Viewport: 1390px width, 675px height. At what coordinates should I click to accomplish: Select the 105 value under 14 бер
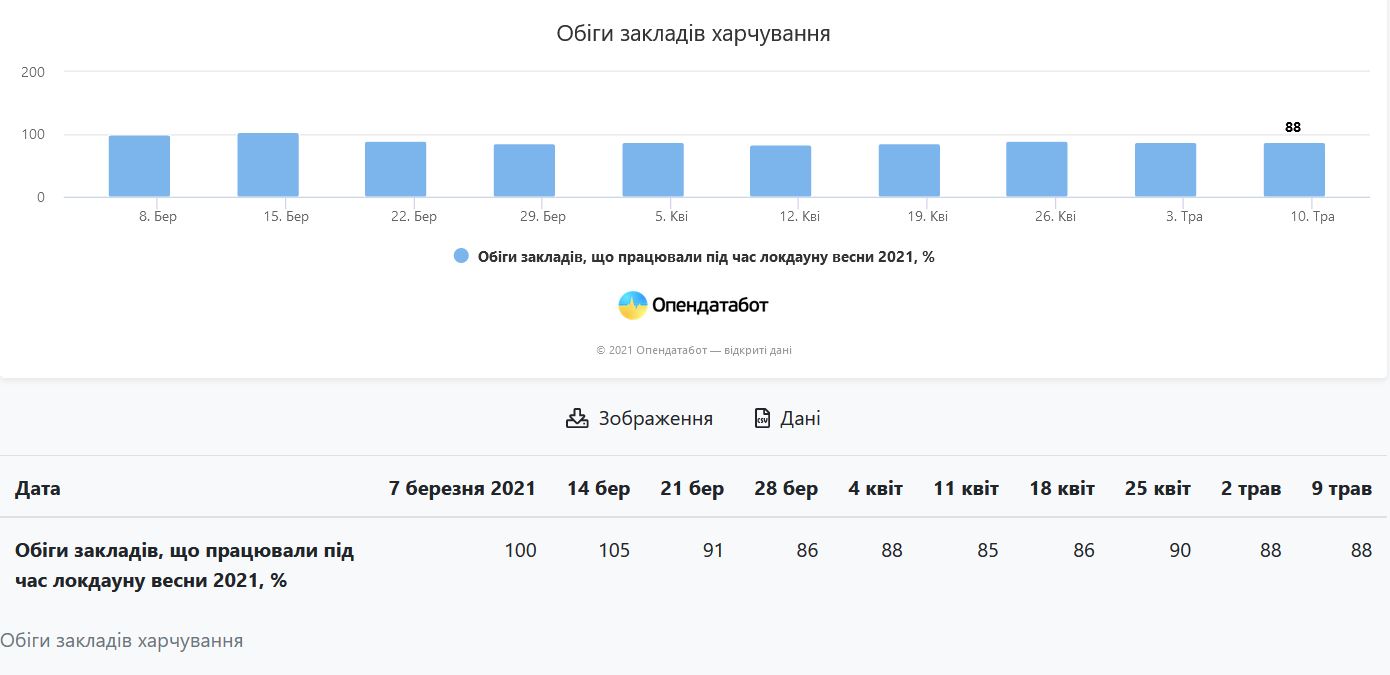(615, 550)
